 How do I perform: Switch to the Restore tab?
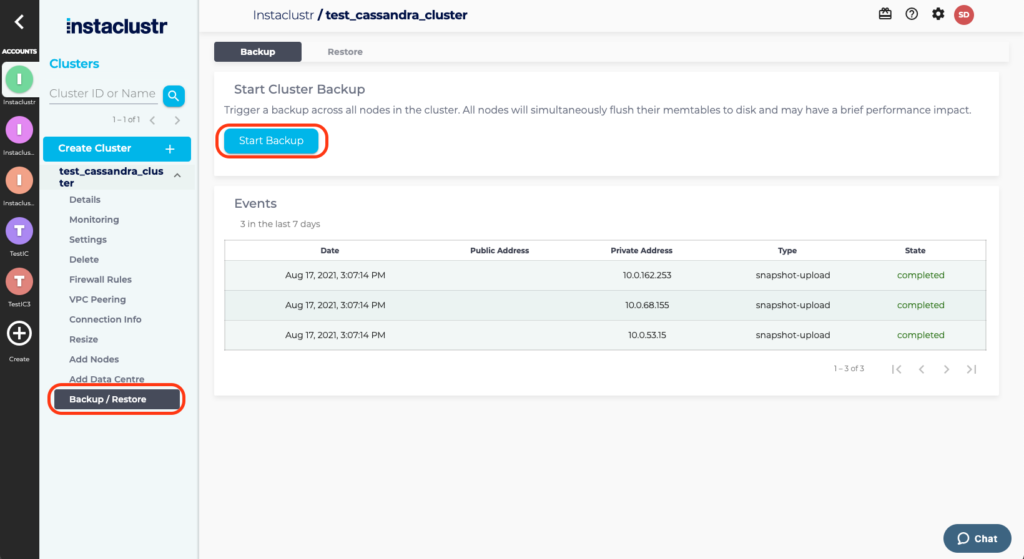pyautogui.click(x=345, y=51)
